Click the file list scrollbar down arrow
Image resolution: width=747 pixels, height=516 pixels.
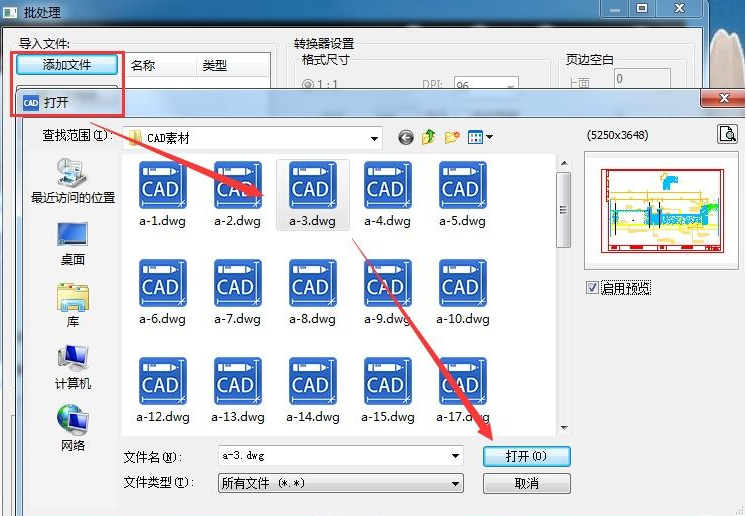564,428
